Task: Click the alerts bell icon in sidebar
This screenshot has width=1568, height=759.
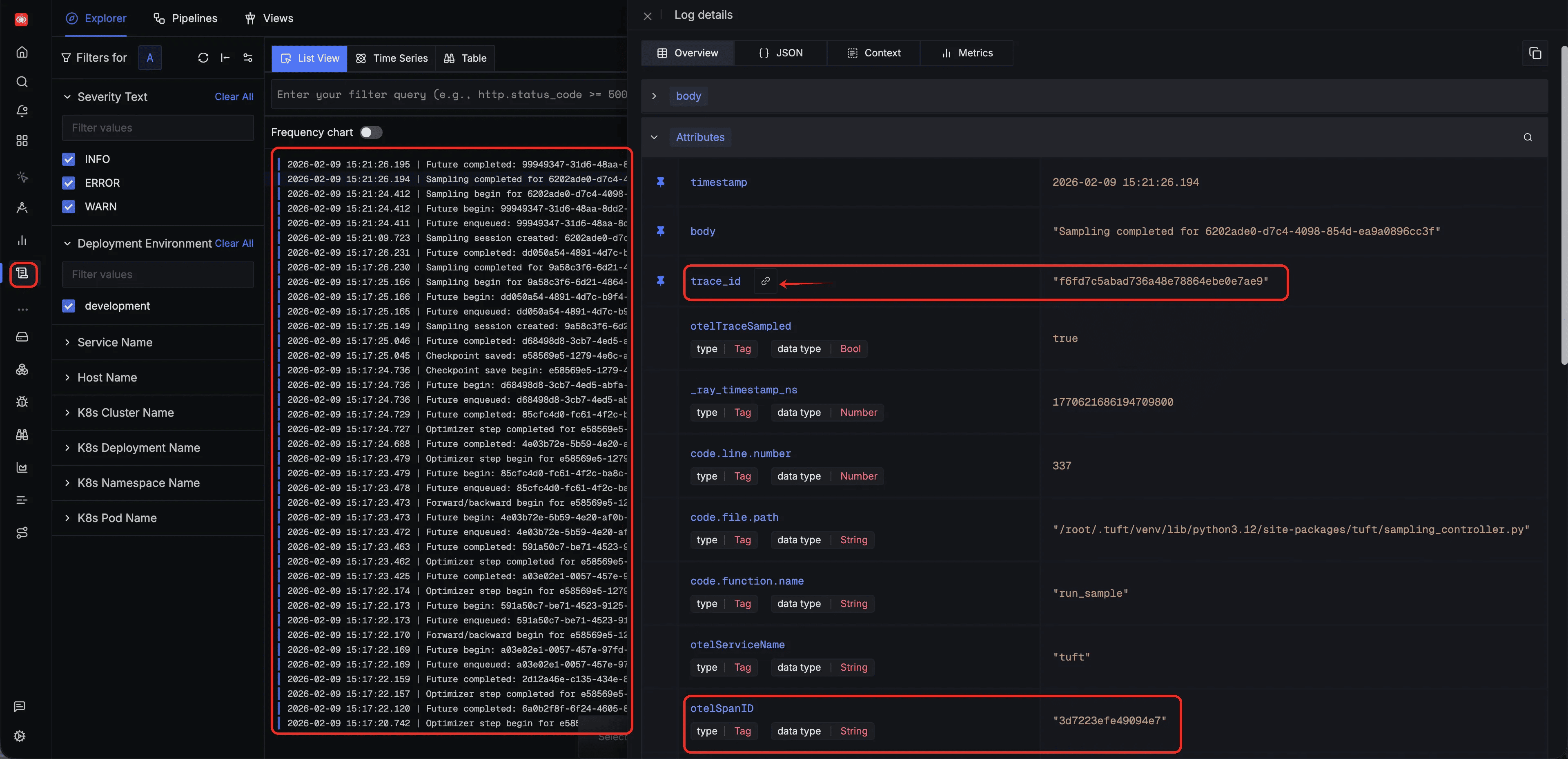Action: [22, 111]
